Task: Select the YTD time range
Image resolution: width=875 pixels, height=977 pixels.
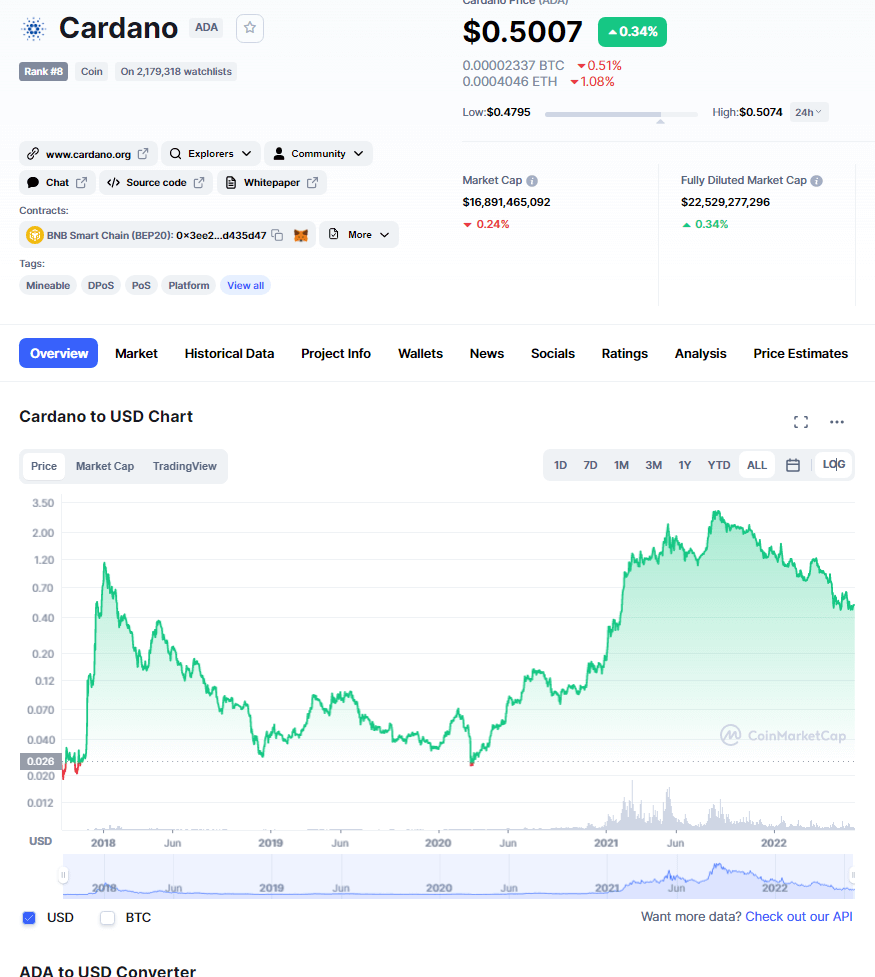Action: tap(719, 465)
